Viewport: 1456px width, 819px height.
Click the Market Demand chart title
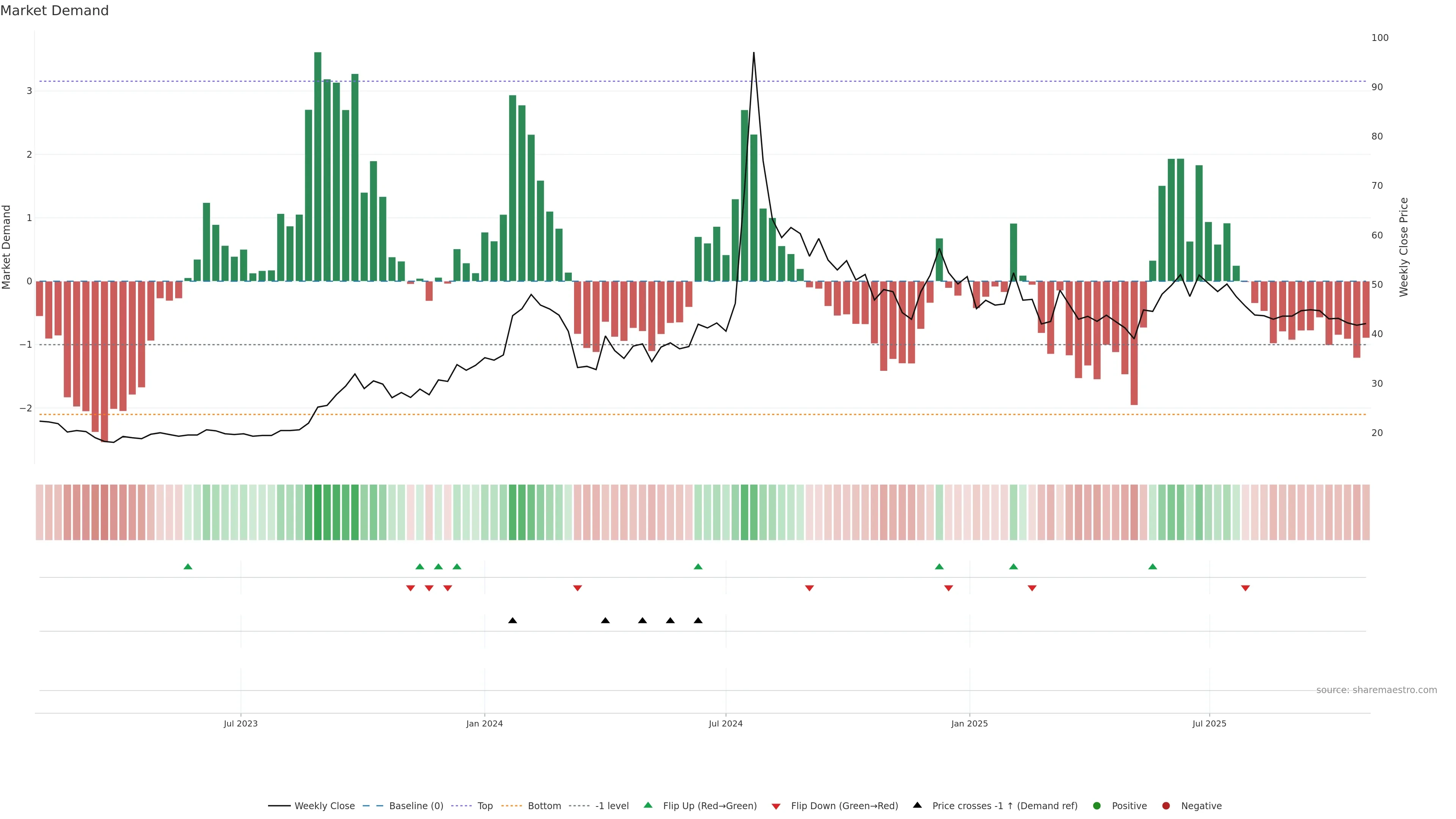pyautogui.click(x=54, y=11)
